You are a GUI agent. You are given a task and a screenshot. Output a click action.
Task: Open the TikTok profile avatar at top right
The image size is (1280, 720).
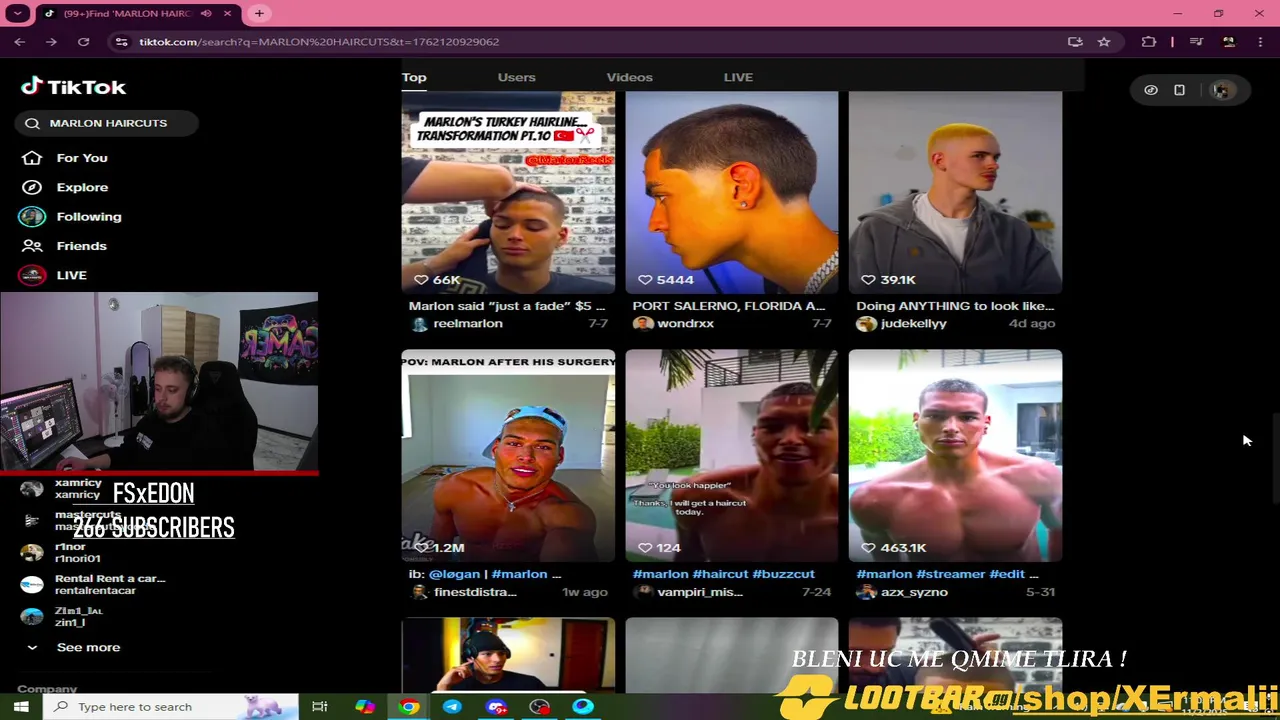pyautogui.click(x=1221, y=90)
